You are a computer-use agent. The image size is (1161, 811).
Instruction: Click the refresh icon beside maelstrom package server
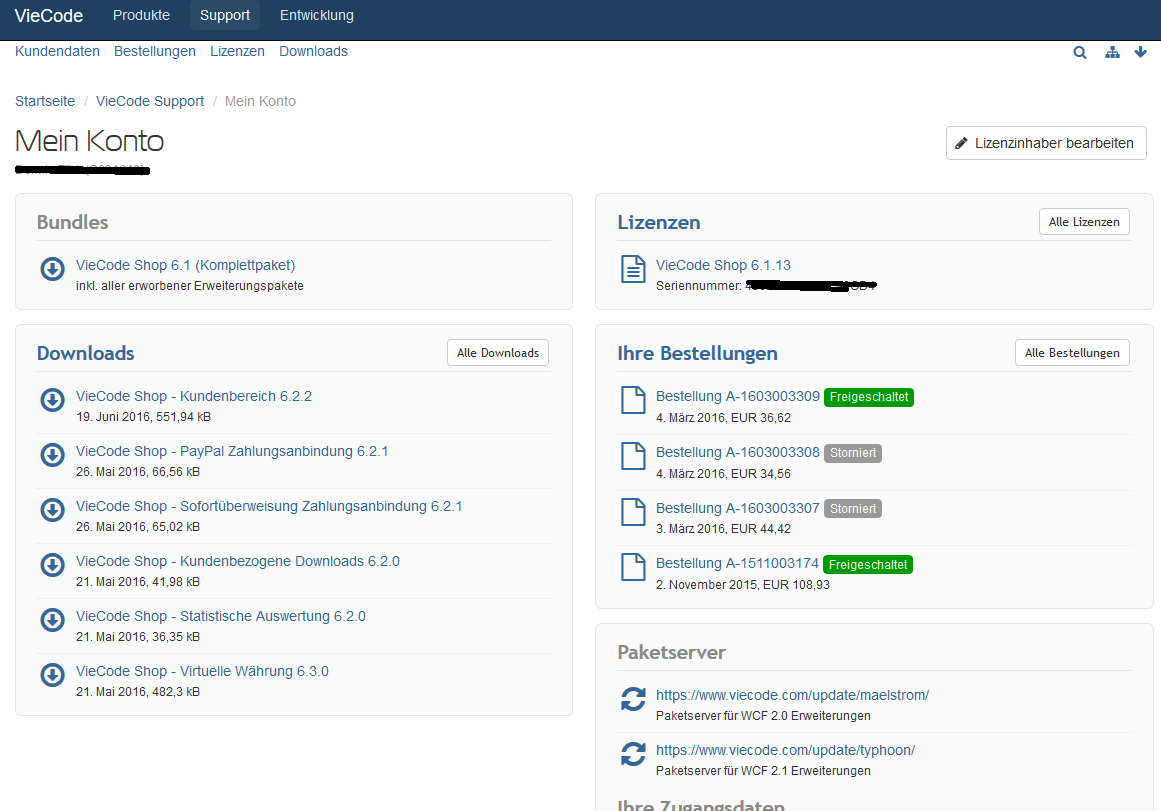(633, 699)
